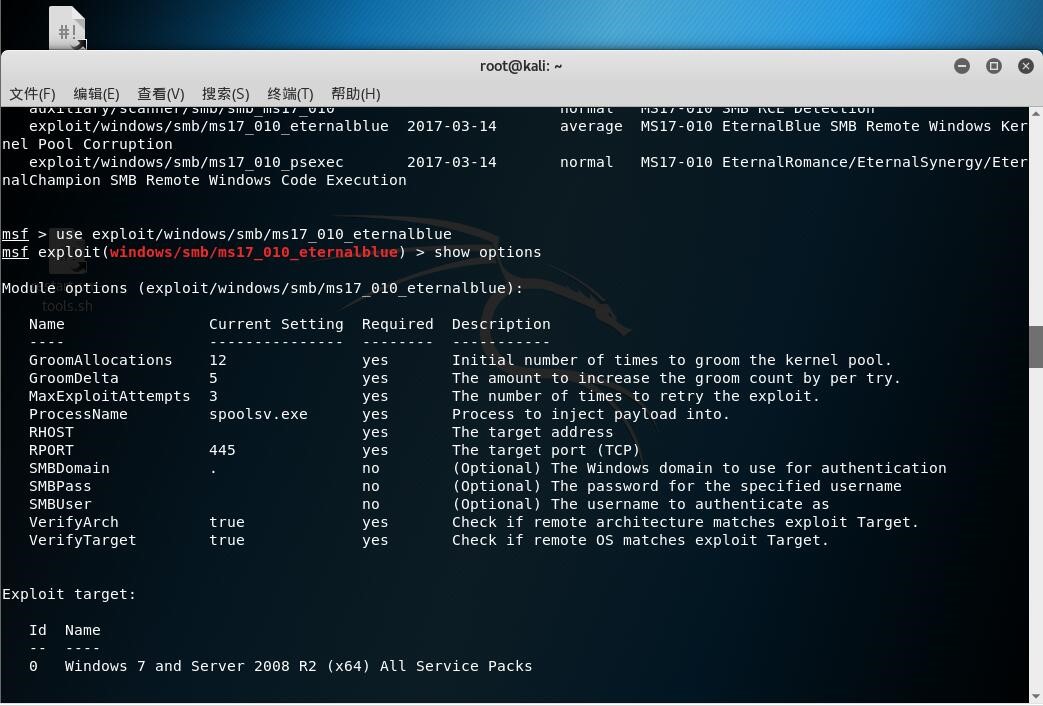
Task: Click the 445 port value
Action: 222,450
